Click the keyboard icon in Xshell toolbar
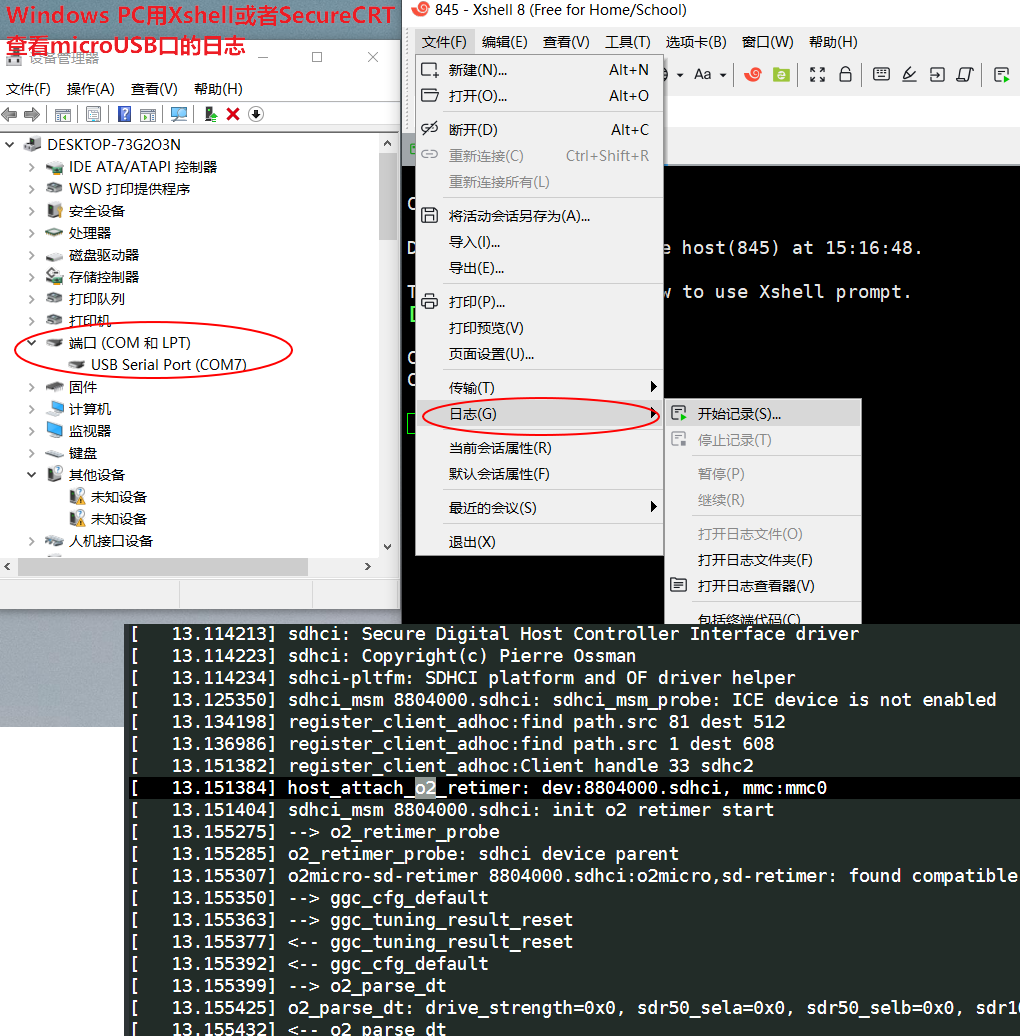The image size is (1020, 1036). point(881,74)
